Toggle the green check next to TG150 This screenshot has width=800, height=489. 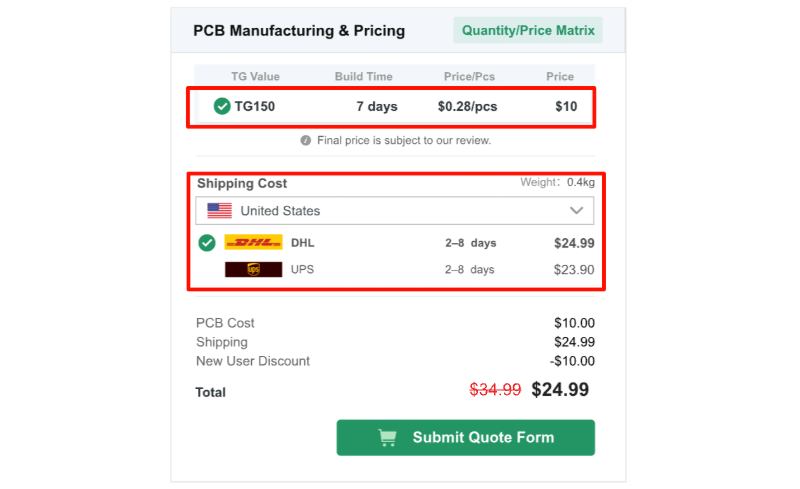click(x=222, y=106)
